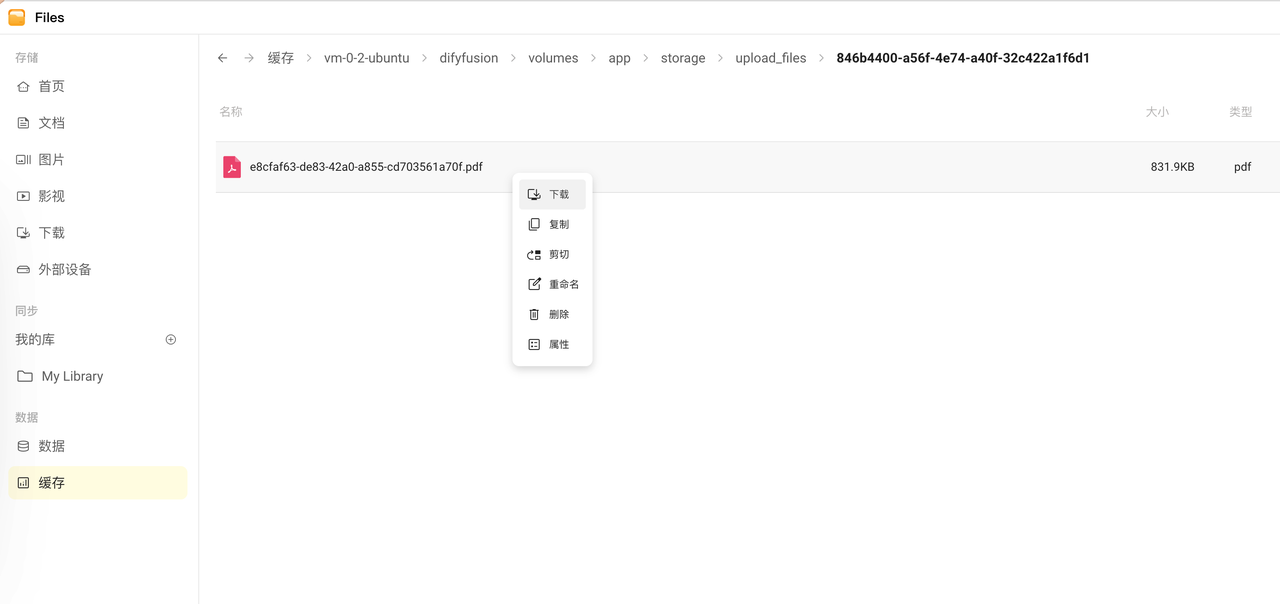
Task: Open the sidebar 下载 folder
Action: tap(51, 233)
